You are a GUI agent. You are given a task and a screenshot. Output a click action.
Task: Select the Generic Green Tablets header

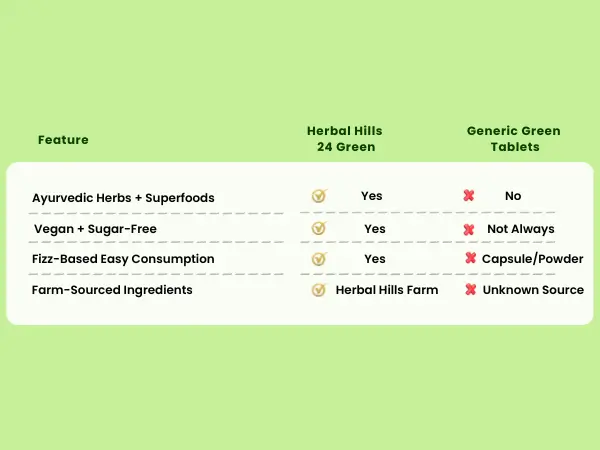pyautogui.click(x=514, y=139)
